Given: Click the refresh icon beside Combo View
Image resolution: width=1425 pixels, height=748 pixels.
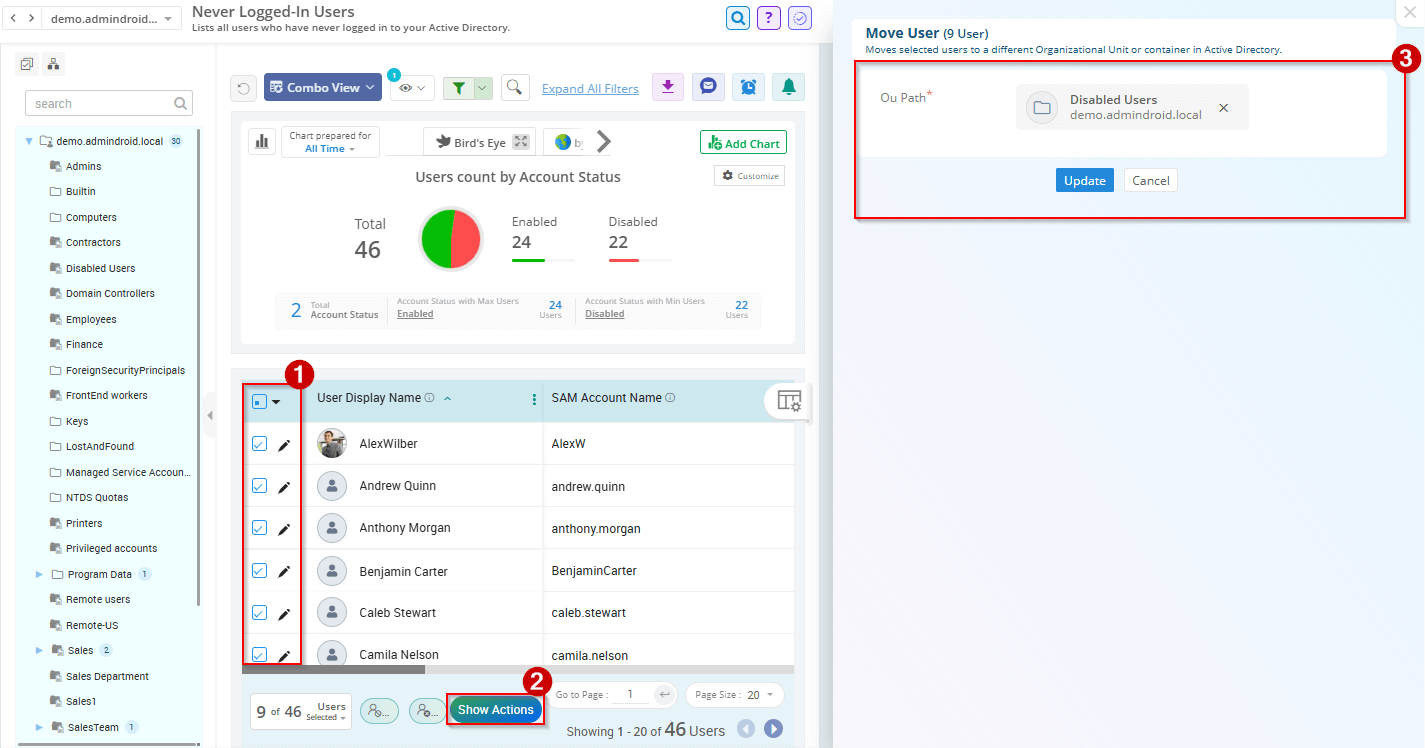Looking at the screenshot, I should (243, 88).
